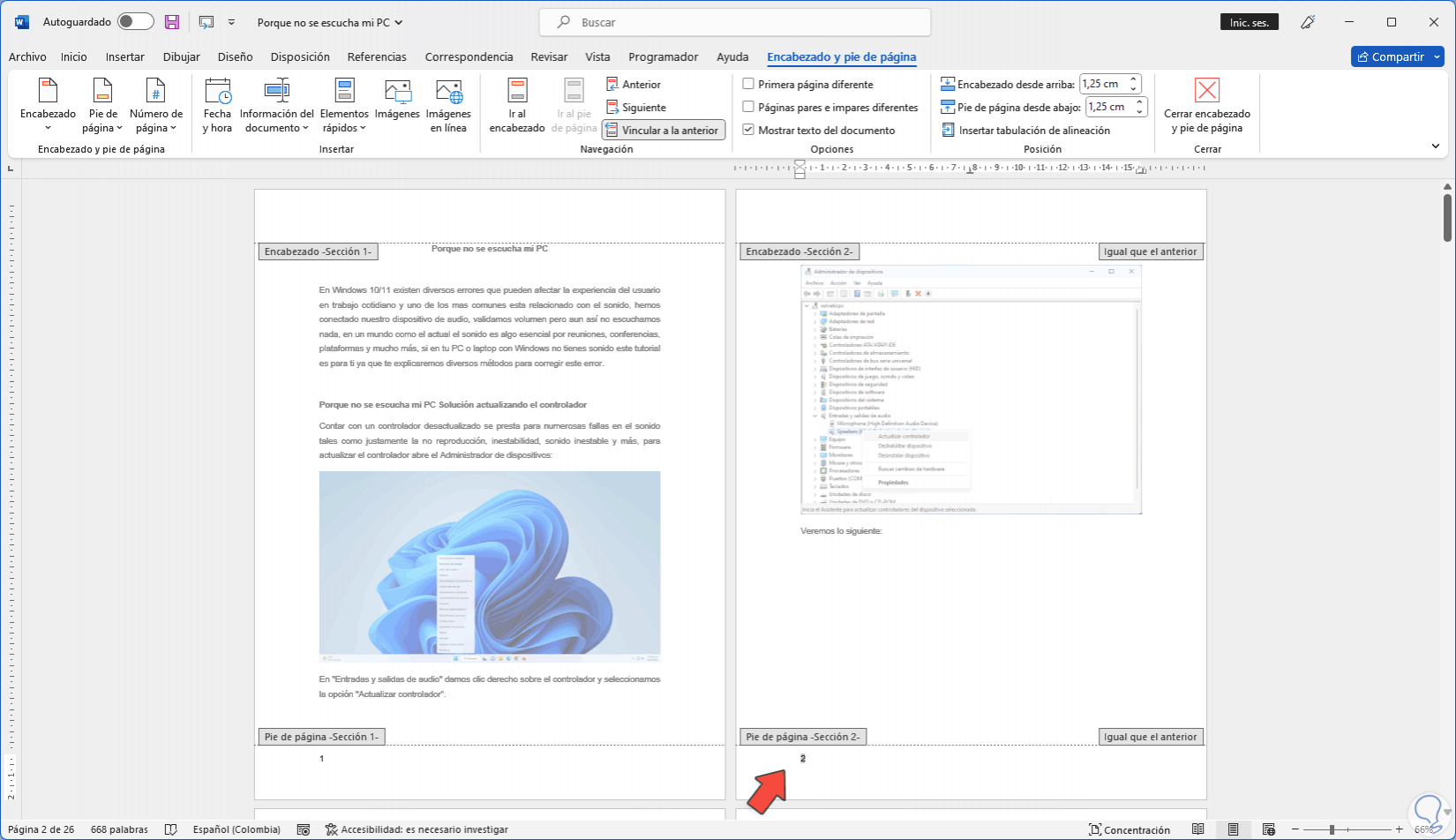Click the zoom slider track
Image resolution: width=1456 pixels, height=840 pixels.
[x=1347, y=829]
